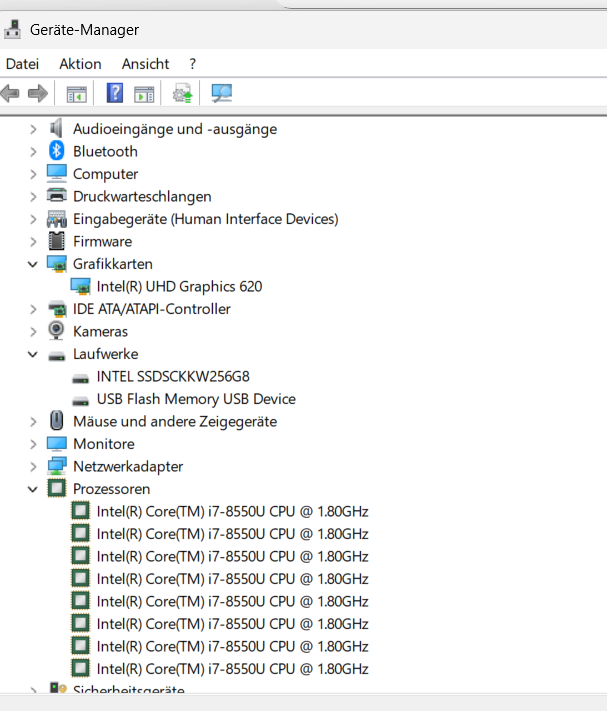Expand the Monitore category chevron
This screenshot has height=711, width=607.
pyautogui.click(x=33, y=444)
